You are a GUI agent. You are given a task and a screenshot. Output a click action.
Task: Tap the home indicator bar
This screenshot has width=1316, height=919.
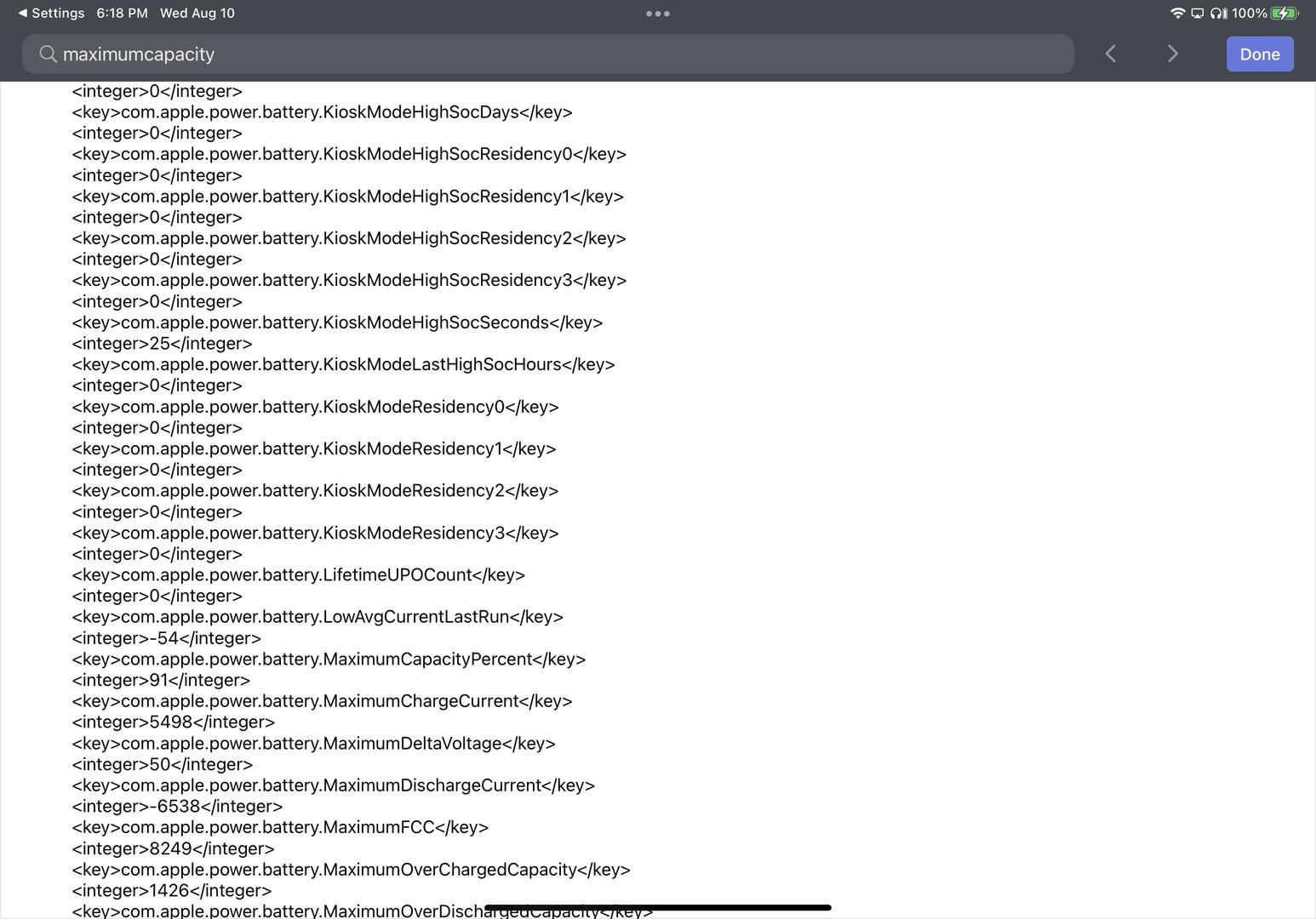[658, 908]
